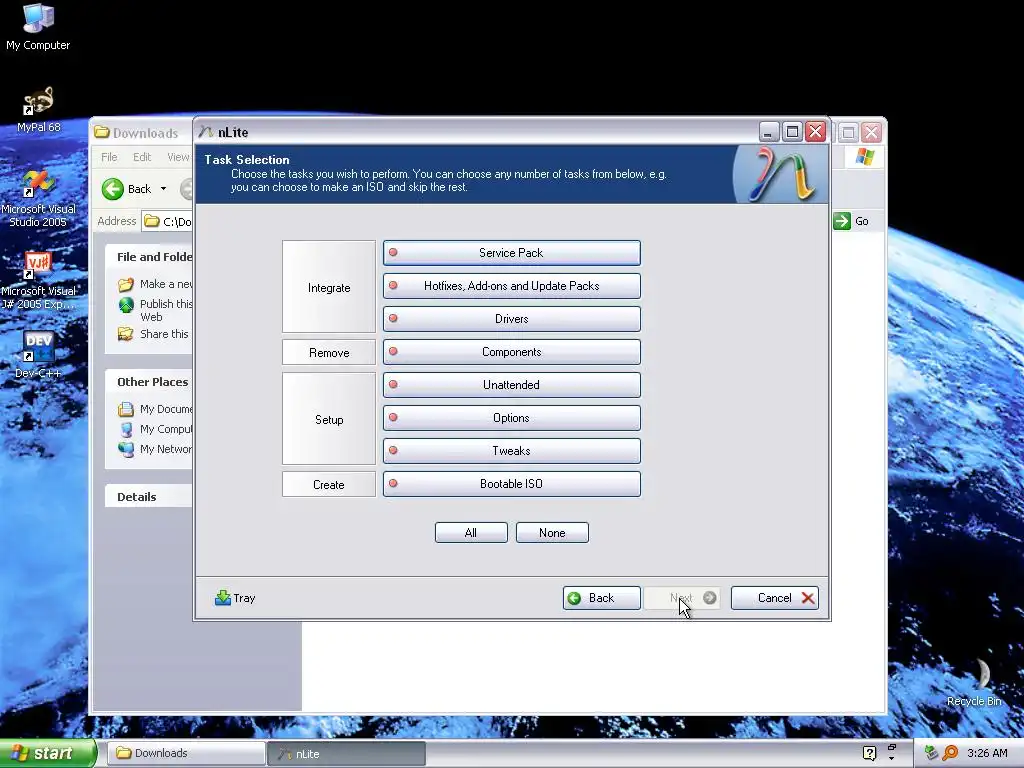
Task: Send nLite to Tray
Action: (235, 598)
